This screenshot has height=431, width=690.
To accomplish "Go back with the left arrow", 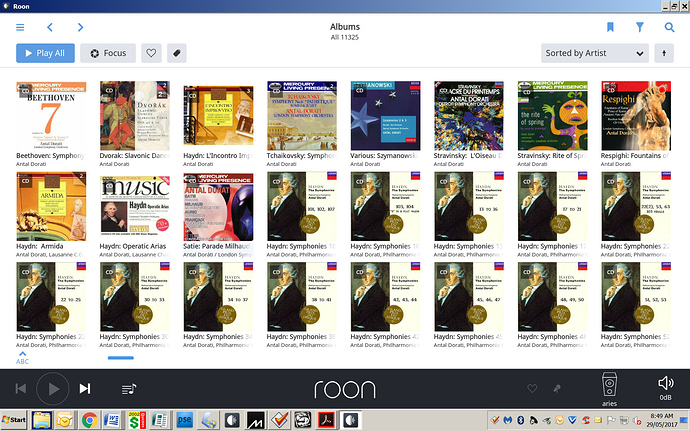I will [x=50, y=27].
